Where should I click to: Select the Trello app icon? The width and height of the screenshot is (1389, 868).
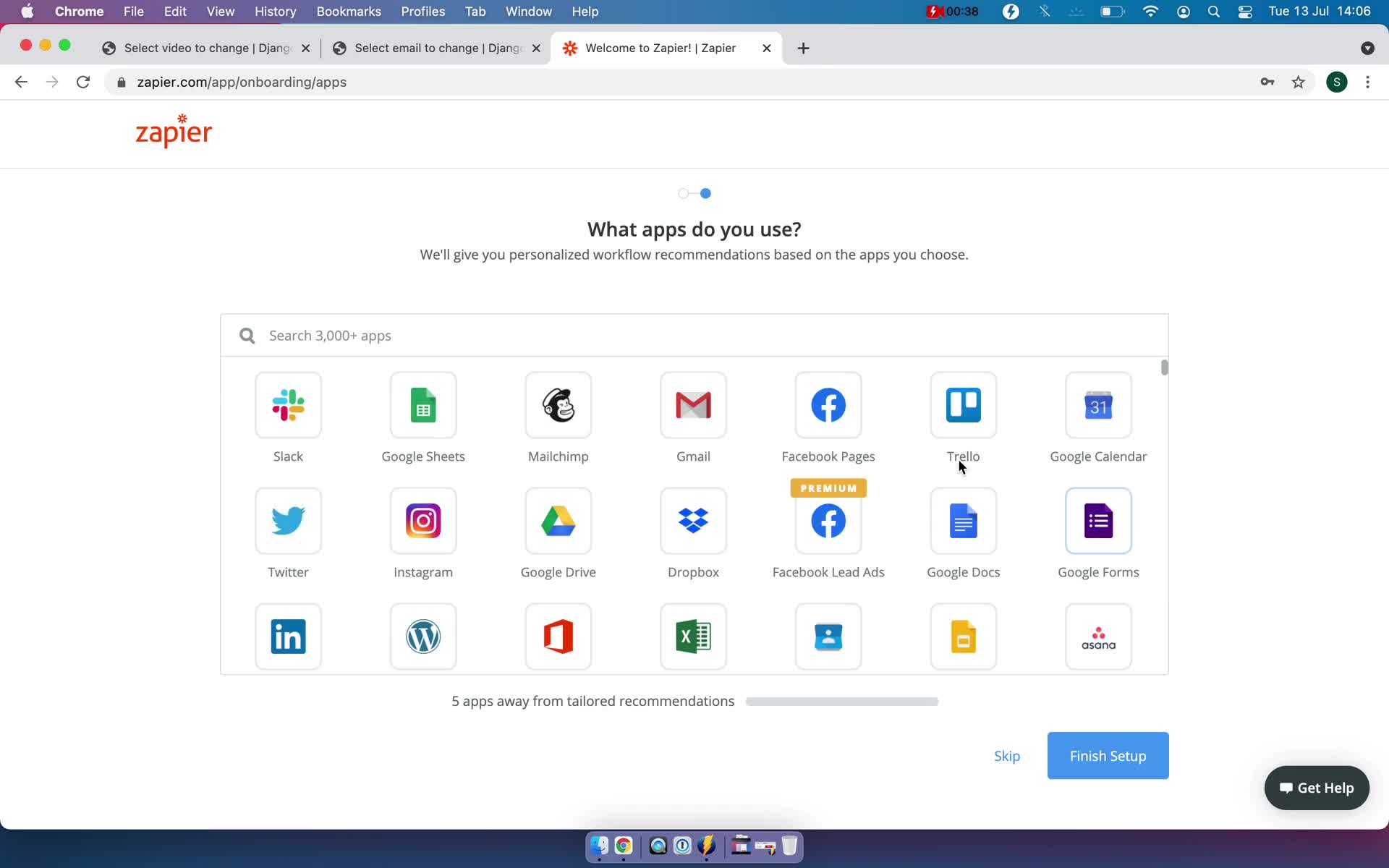point(963,405)
